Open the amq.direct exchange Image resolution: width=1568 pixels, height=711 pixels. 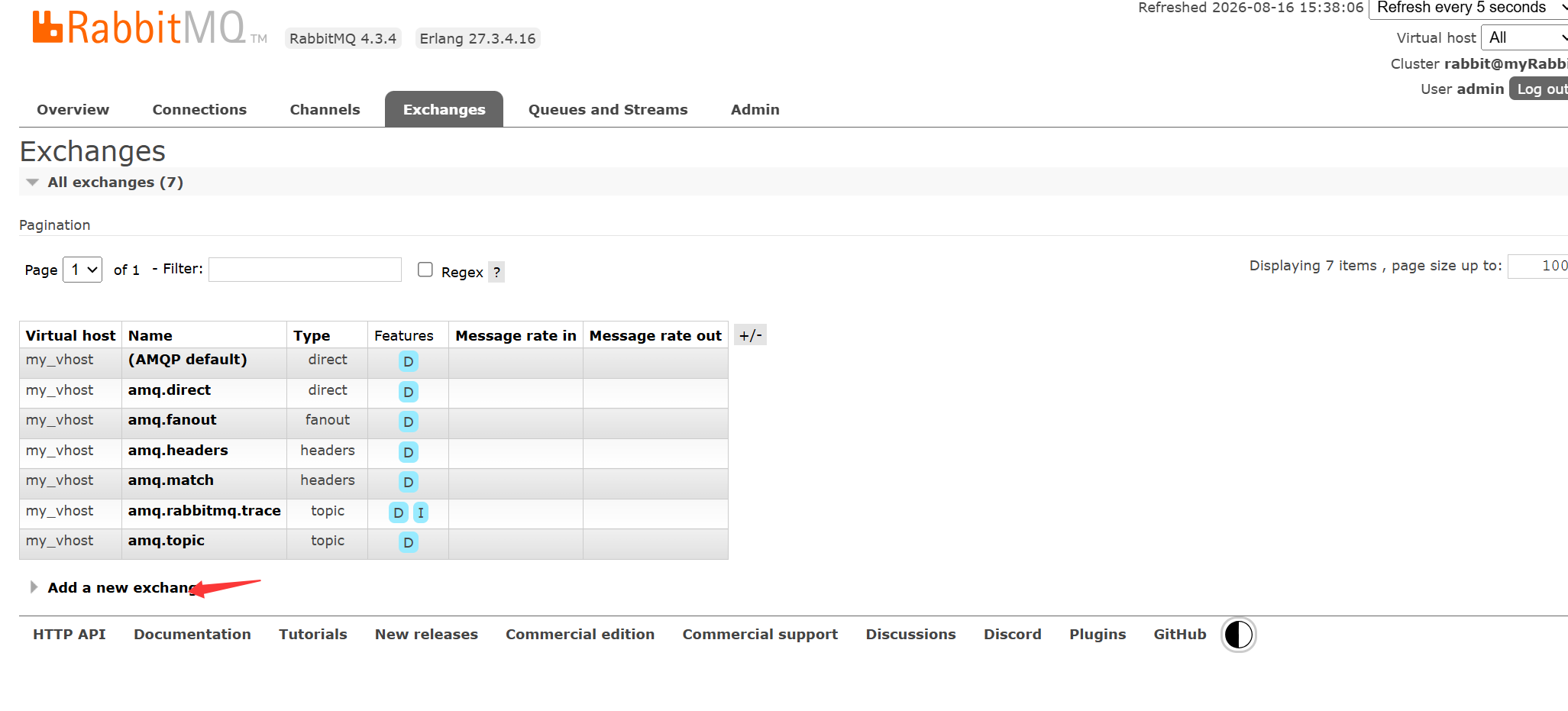(170, 390)
